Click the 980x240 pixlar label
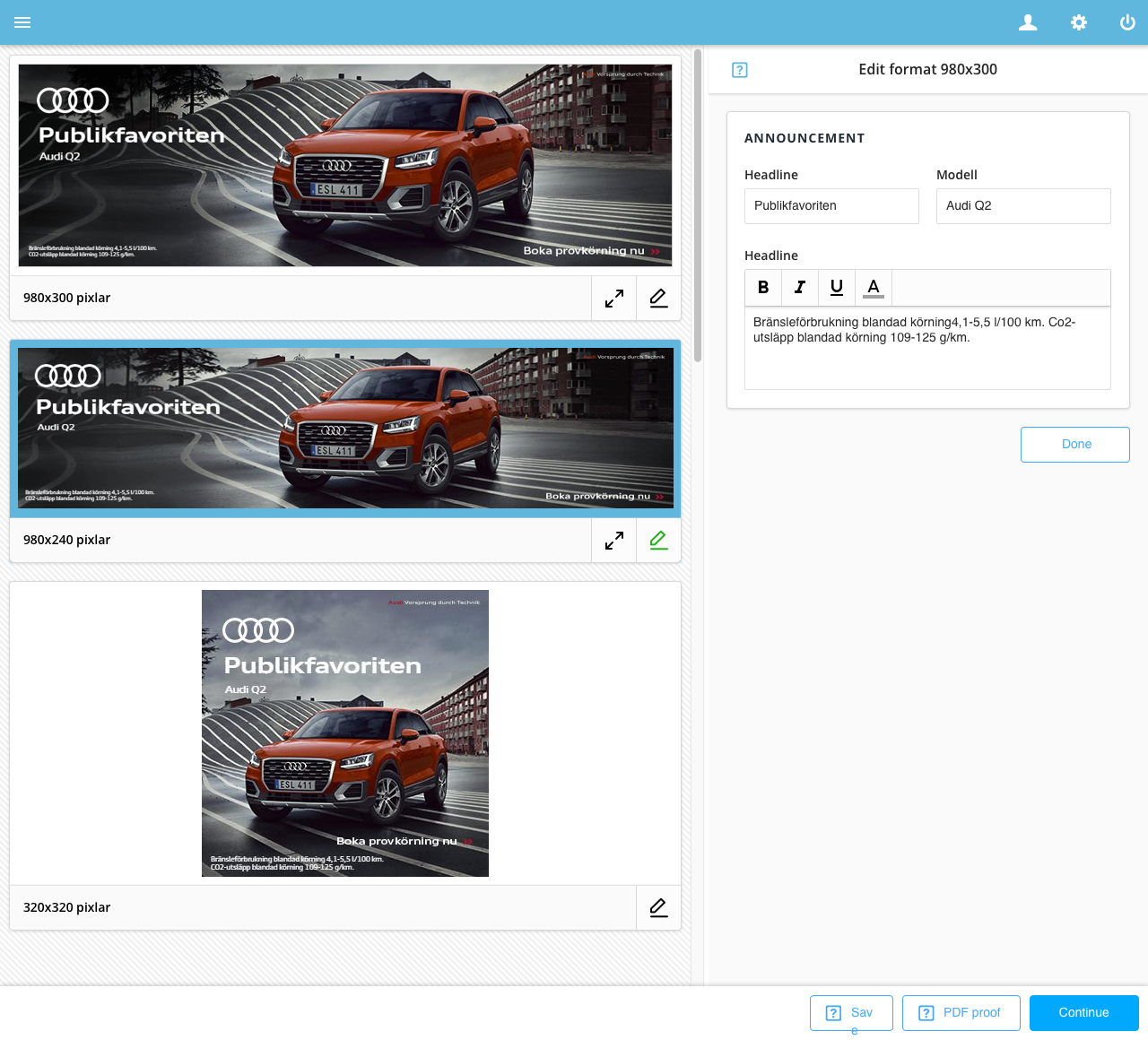 pyautogui.click(x=67, y=541)
